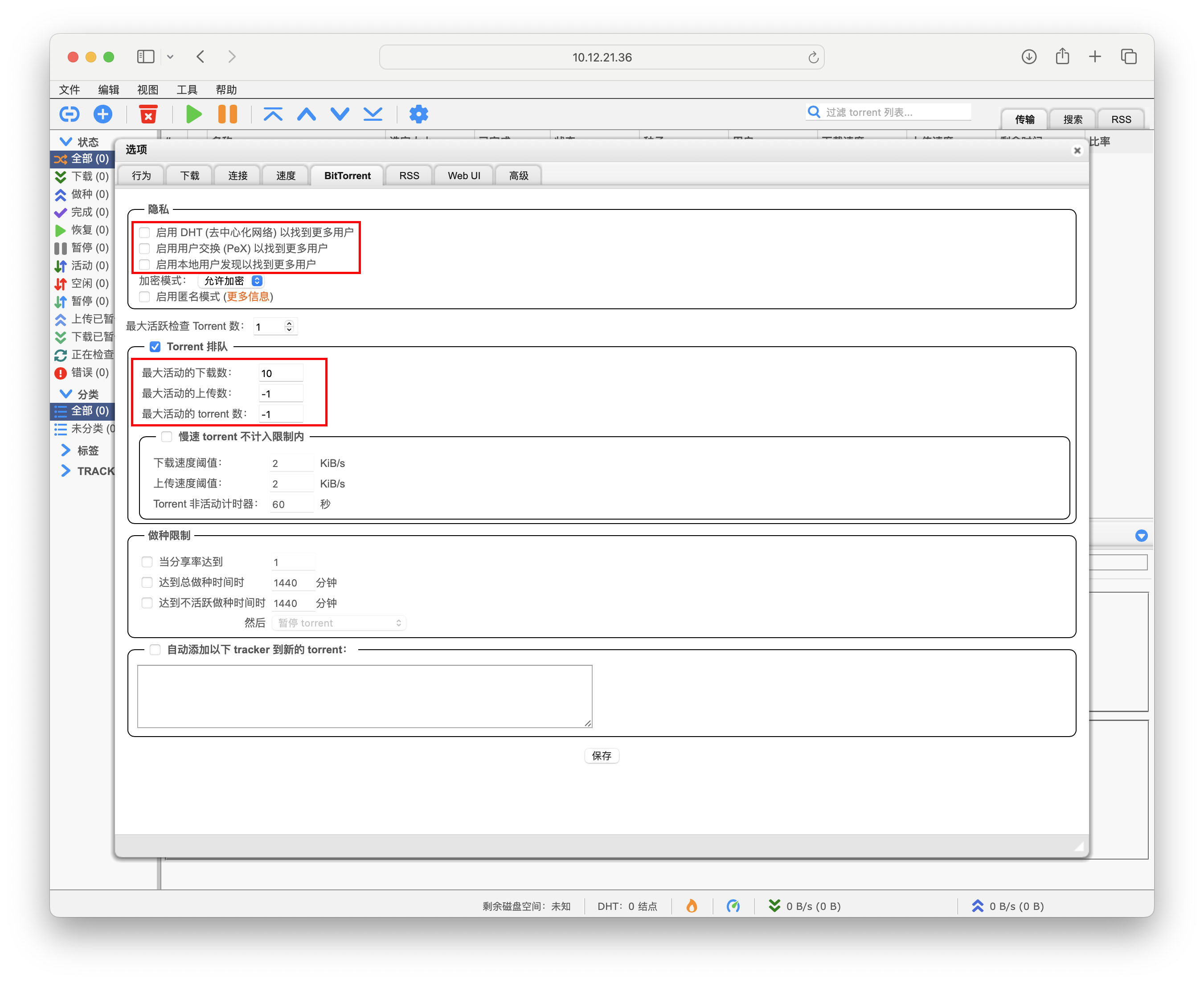The height and width of the screenshot is (983, 1204).
Task: Toggle the anonymous mode checkbox
Action: (x=145, y=297)
